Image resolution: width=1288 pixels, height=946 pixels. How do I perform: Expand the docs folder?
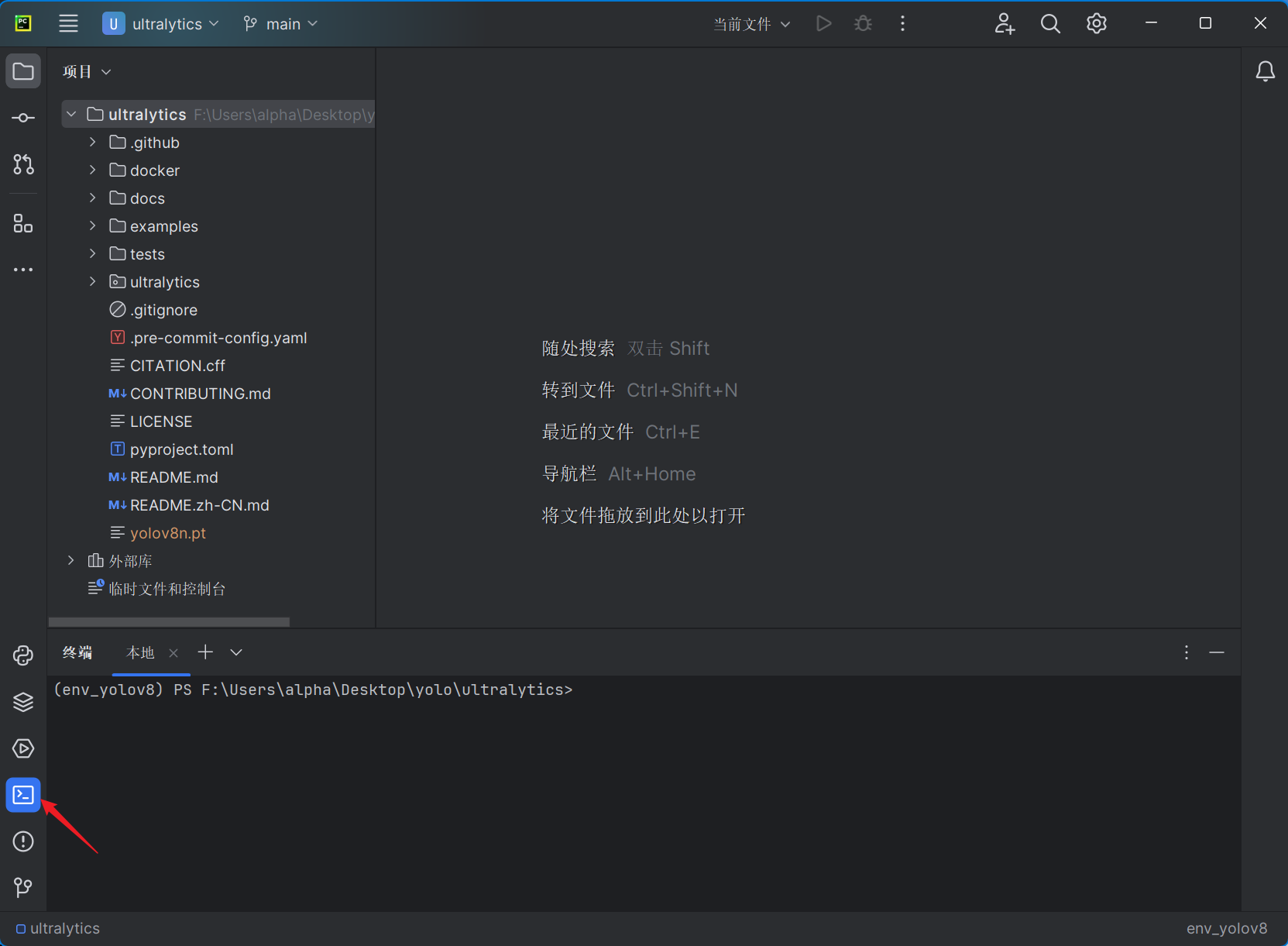pyautogui.click(x=93, y=198)
